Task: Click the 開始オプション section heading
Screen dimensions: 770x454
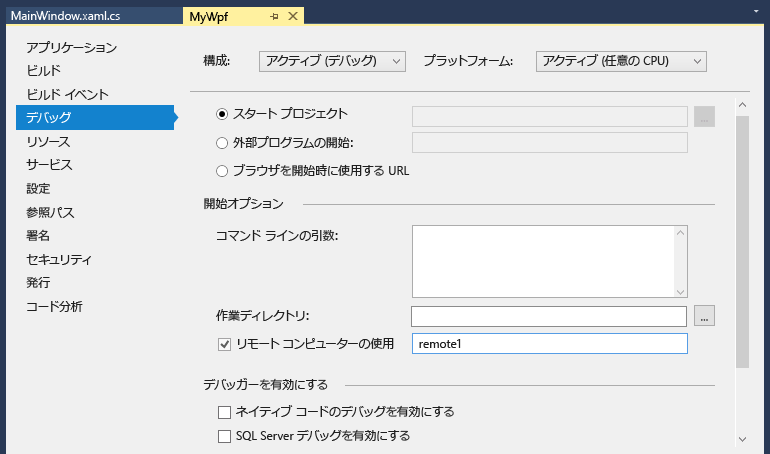Action: 244,203
